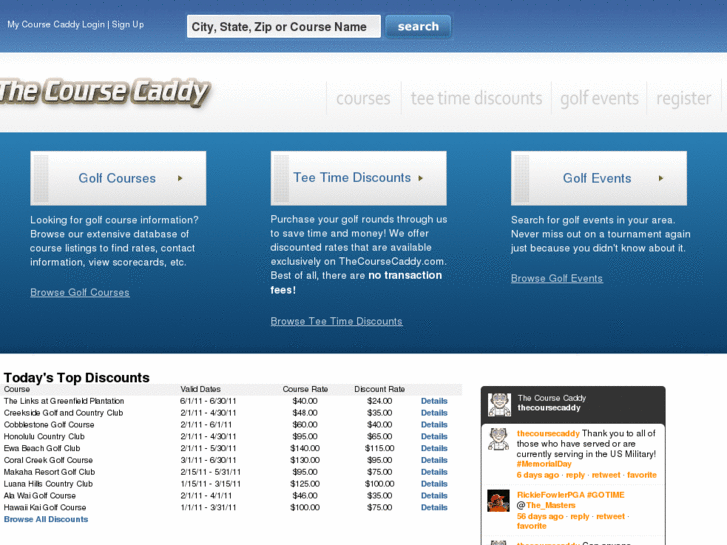Click reply on the Memorial Day tweet
The height and width of the screenshot is (545, 727).
click(575, 475)
